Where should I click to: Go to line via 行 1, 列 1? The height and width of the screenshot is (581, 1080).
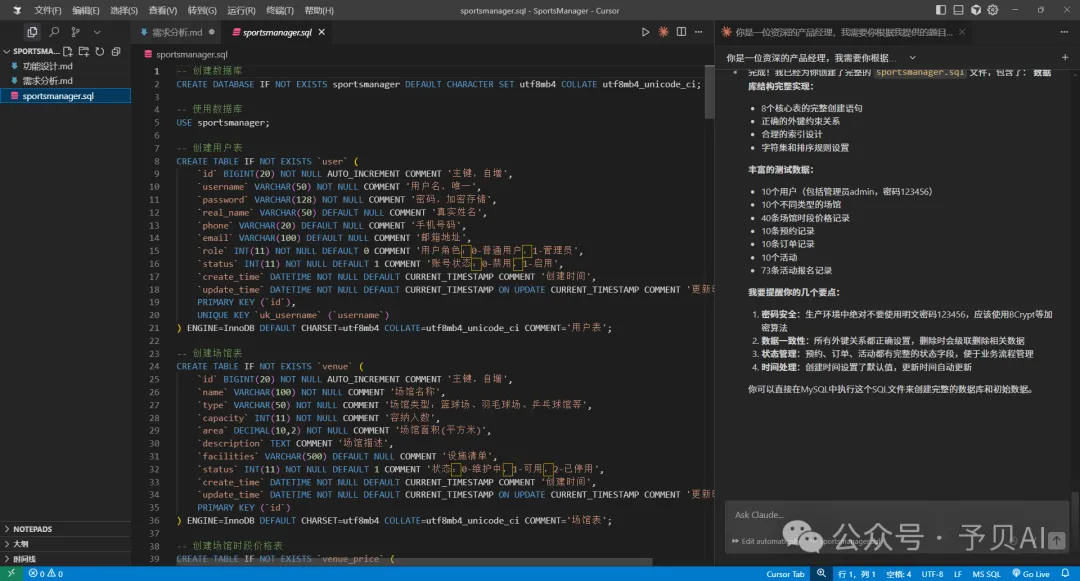[x=857, y=574]
